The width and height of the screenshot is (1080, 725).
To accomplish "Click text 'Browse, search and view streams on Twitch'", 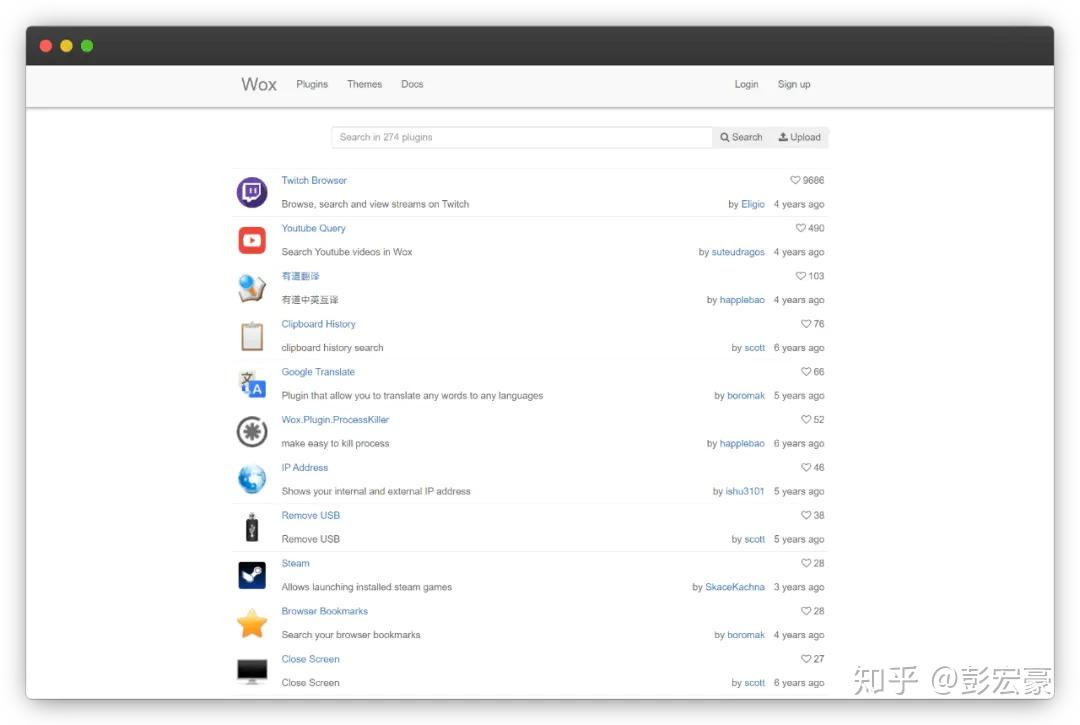I will click(375, 204).
